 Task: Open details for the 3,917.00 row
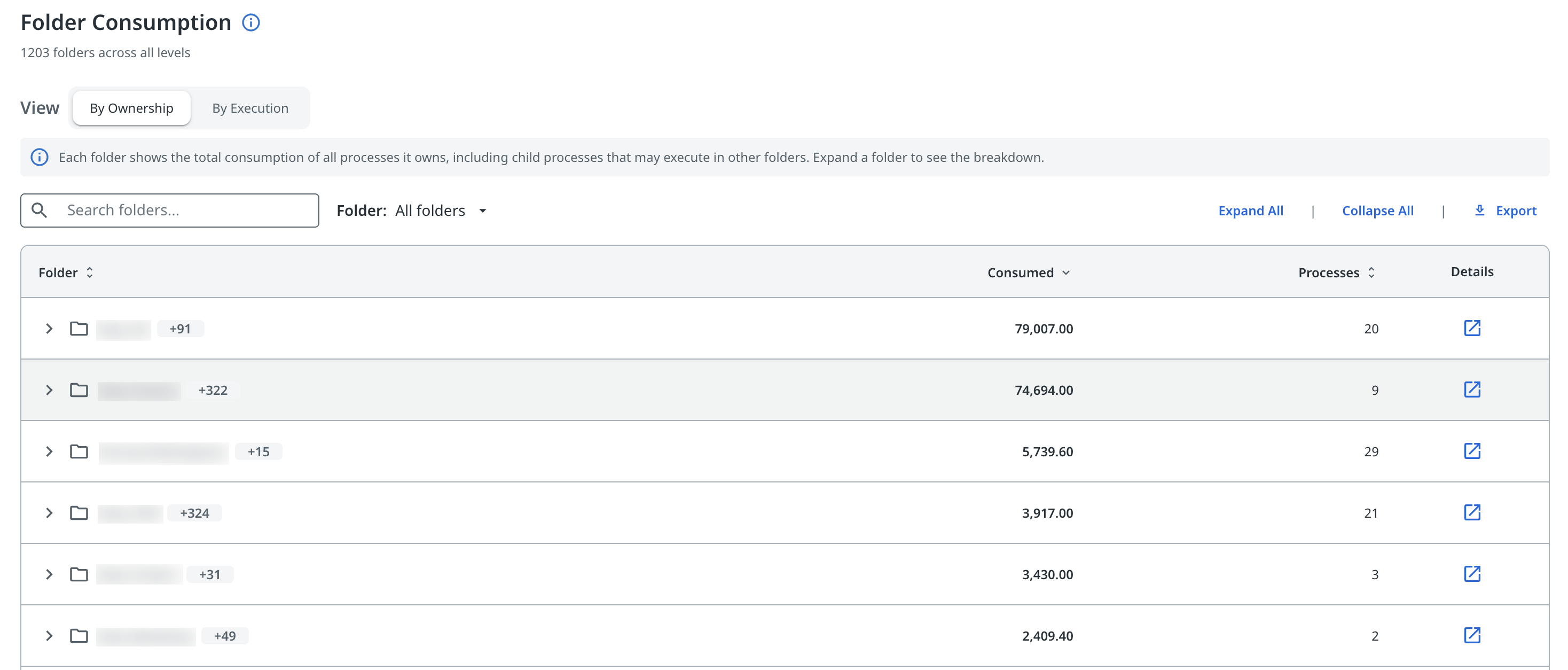pyautogui.click(x=1472, y=513)
